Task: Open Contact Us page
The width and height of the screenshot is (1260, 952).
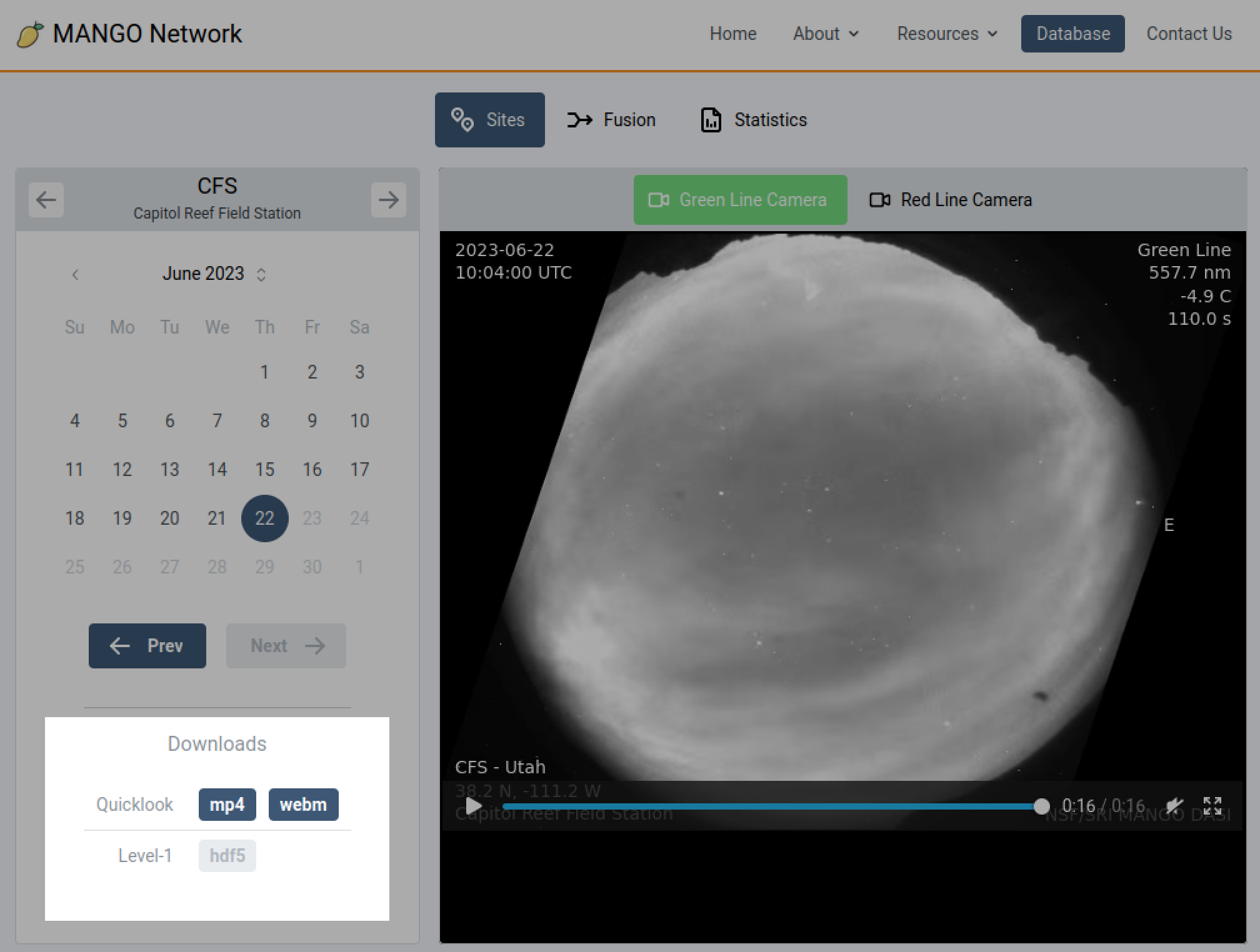Action: click(1189, 34)
